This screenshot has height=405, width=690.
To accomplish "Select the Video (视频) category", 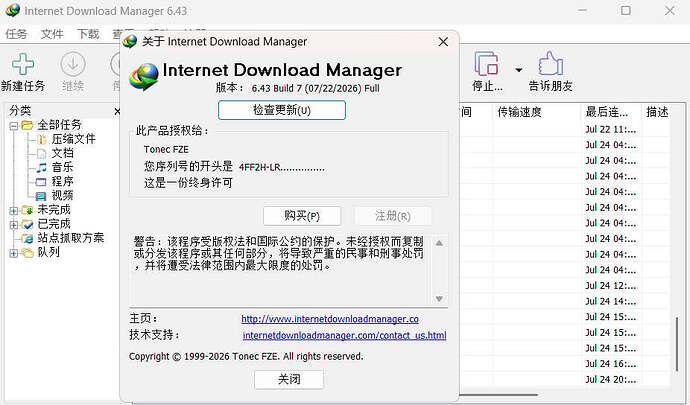I will click(62, 195).
